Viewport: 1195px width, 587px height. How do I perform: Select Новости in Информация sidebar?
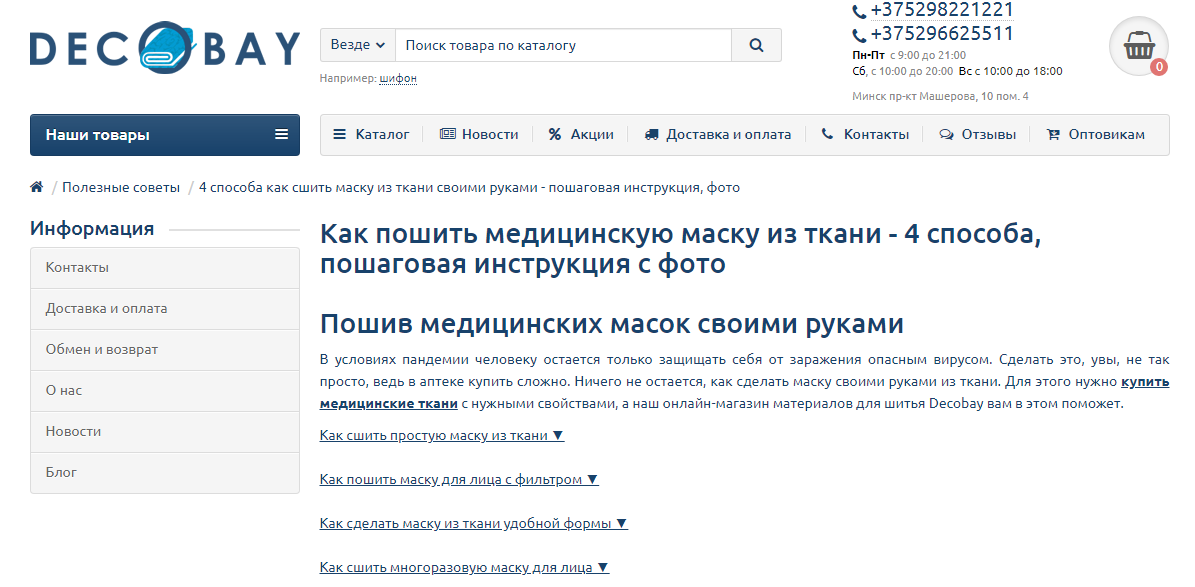coord(165,431)
